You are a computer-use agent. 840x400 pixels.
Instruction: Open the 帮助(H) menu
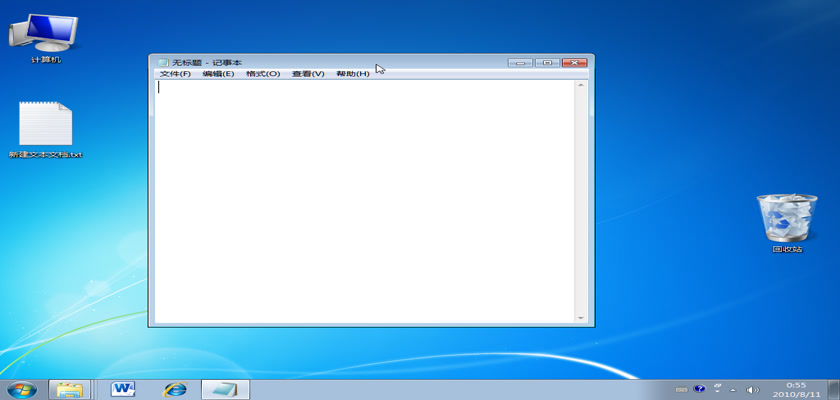point(352,74)
